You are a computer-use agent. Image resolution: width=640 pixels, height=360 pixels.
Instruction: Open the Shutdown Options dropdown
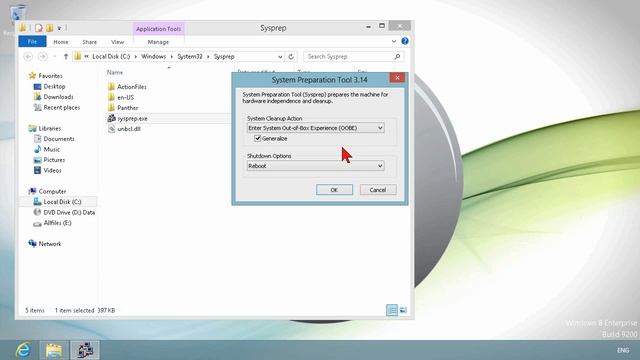315,166
